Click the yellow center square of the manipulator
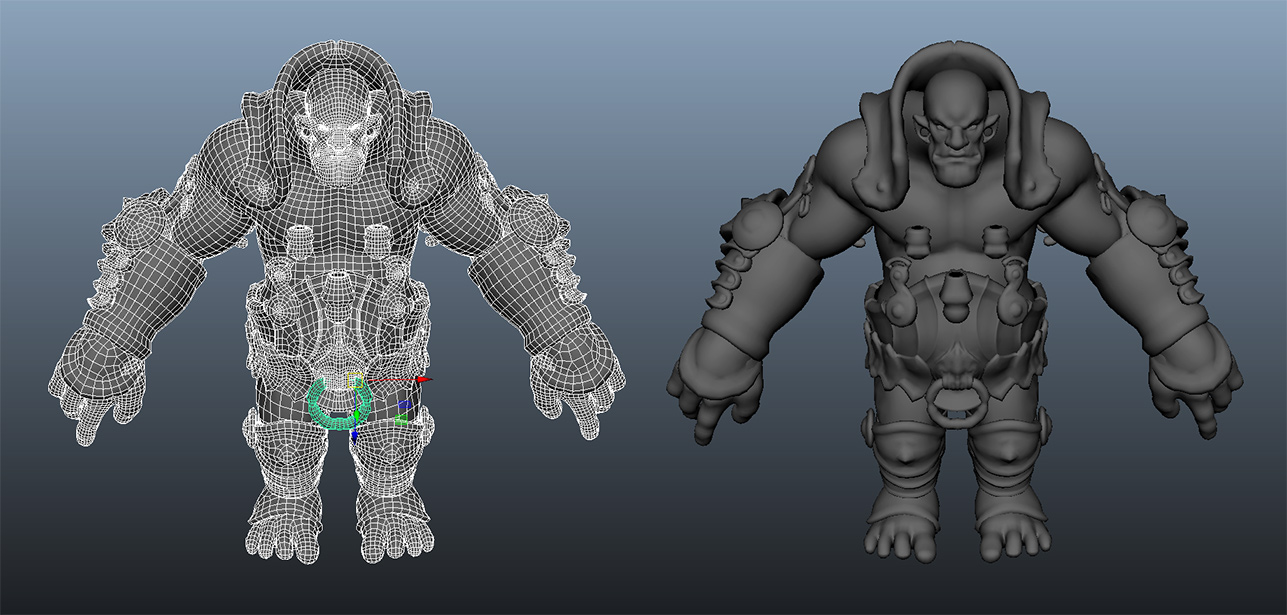This screenshot has width=1287, height=615. click(x=354, y=379)
